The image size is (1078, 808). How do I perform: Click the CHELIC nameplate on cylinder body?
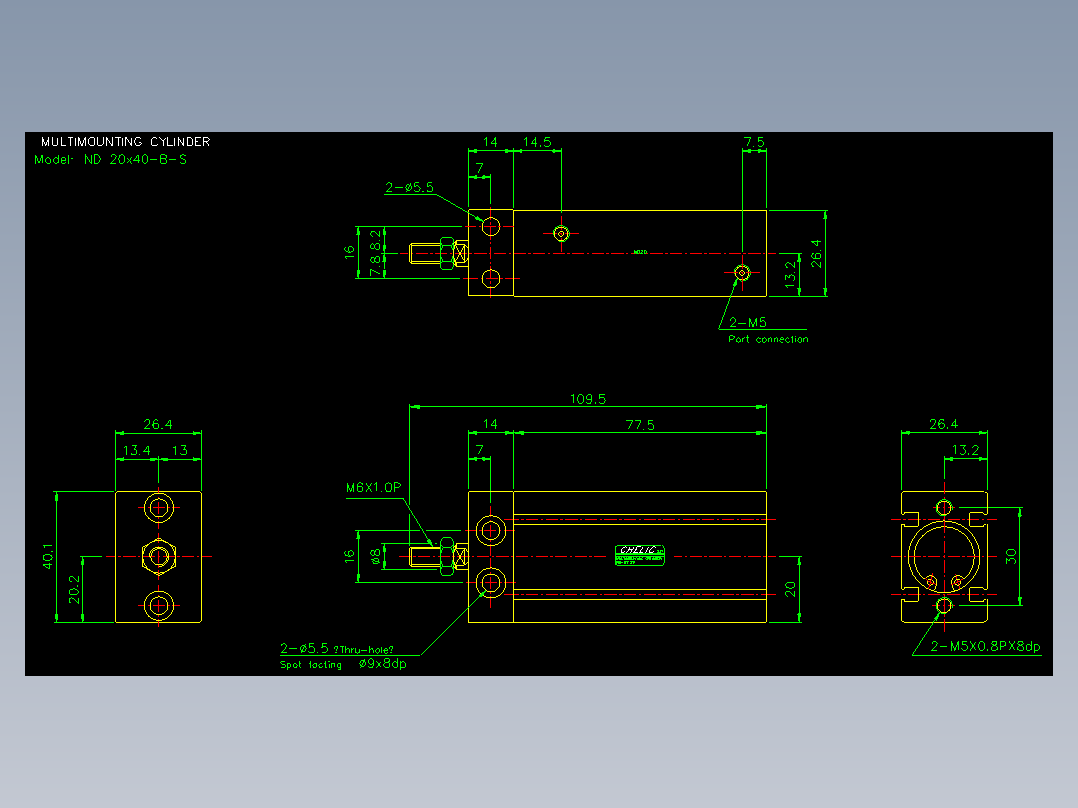click(639, 556)
